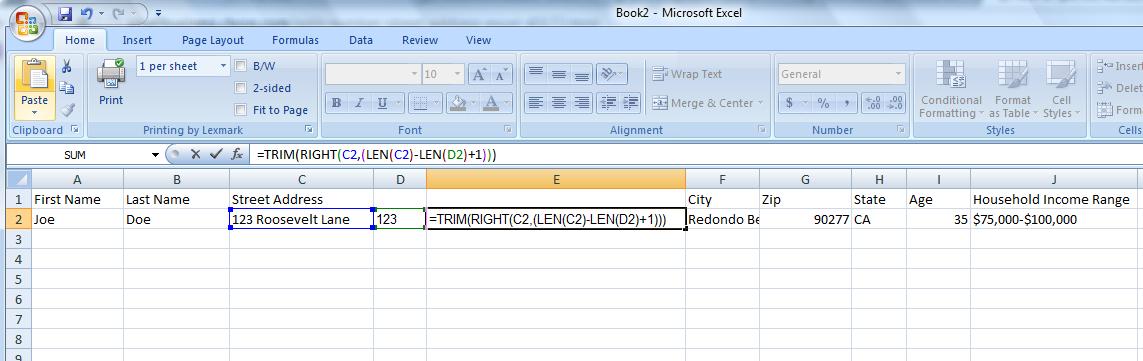Screen dimensions: 1143x361
Task: Click the Cut scissors icon
Action: (66, 66)
